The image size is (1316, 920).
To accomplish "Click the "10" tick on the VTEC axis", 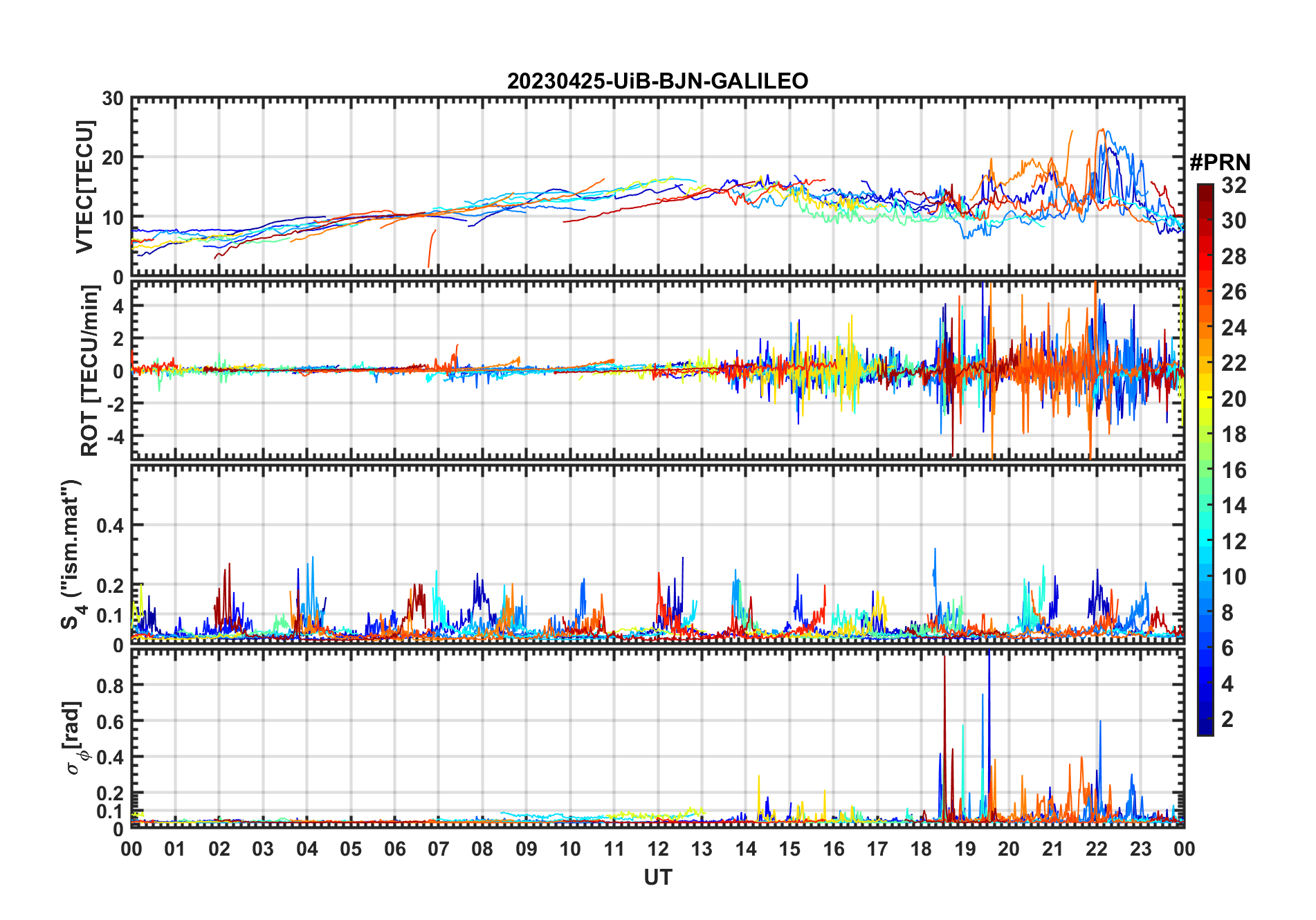I will click(x=113, y=218).
